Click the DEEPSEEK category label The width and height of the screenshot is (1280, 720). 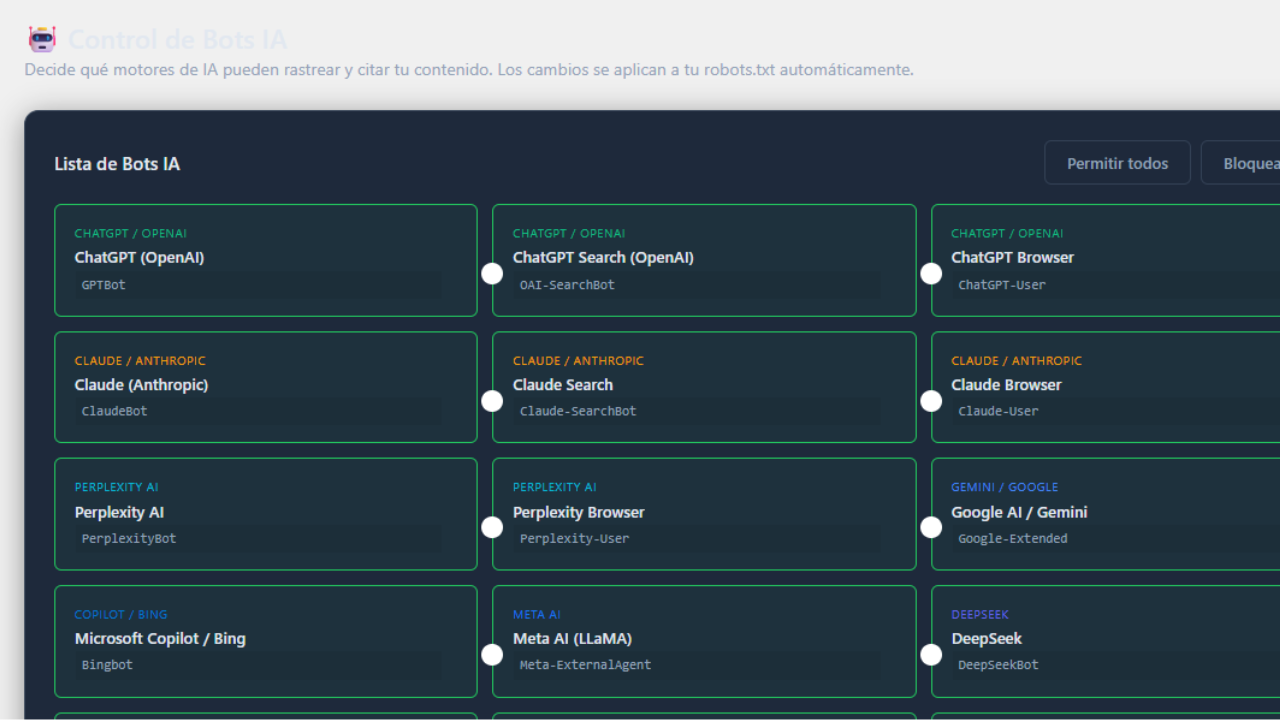point(980,614)
